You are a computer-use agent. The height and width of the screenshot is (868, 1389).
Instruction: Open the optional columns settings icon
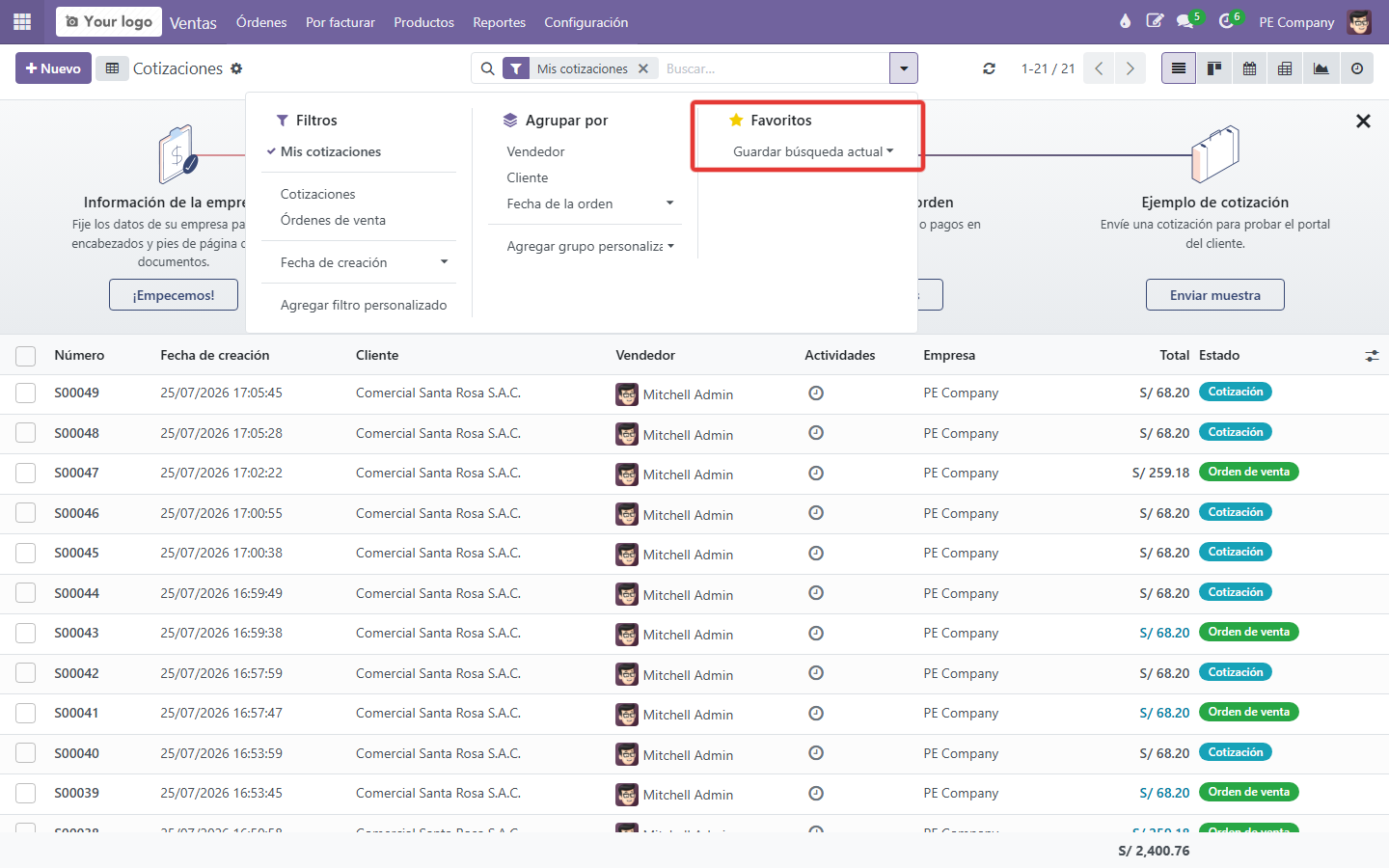pyautogui.click(x=1372, y=356)
